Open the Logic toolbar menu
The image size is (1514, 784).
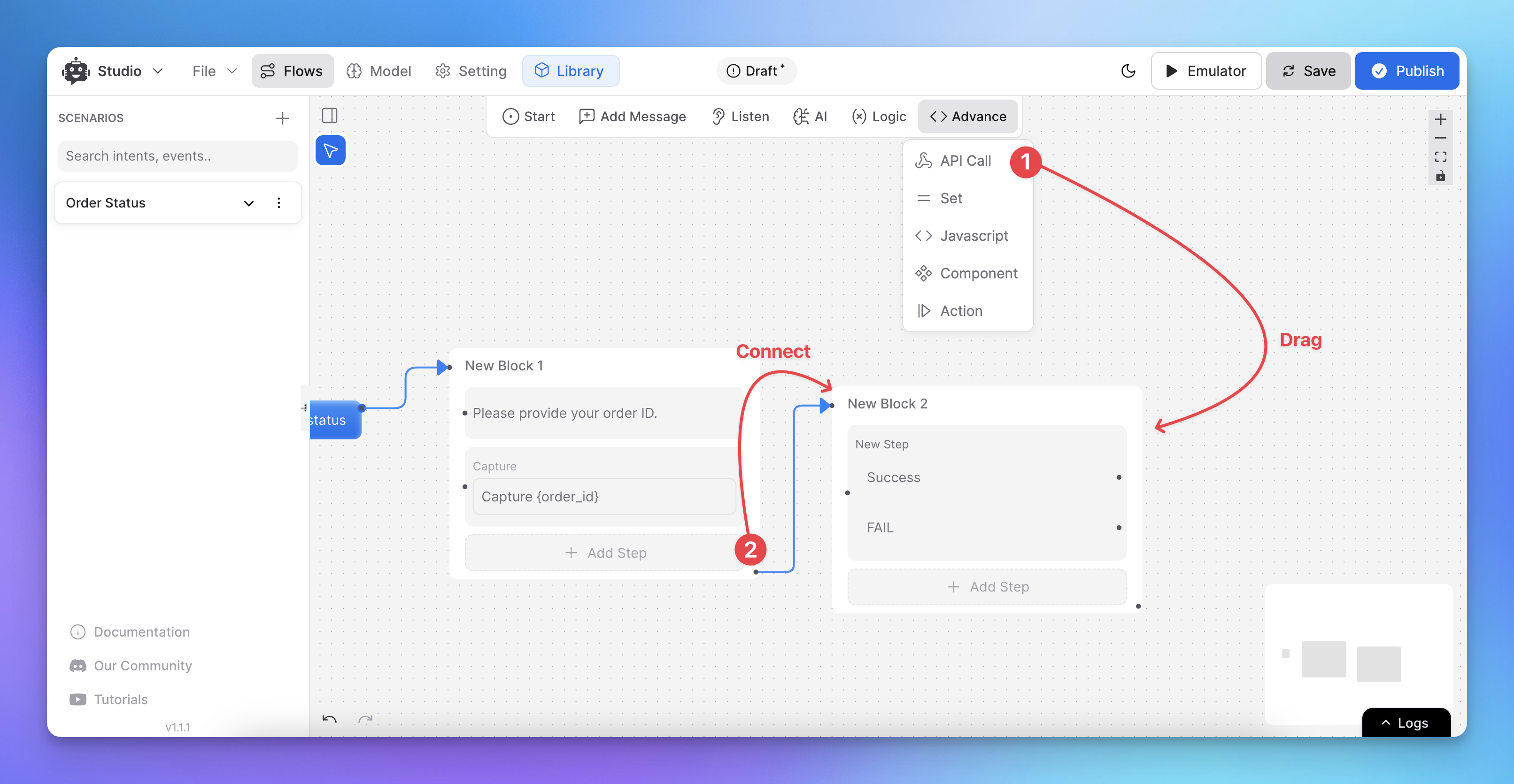tap(879, 116)
